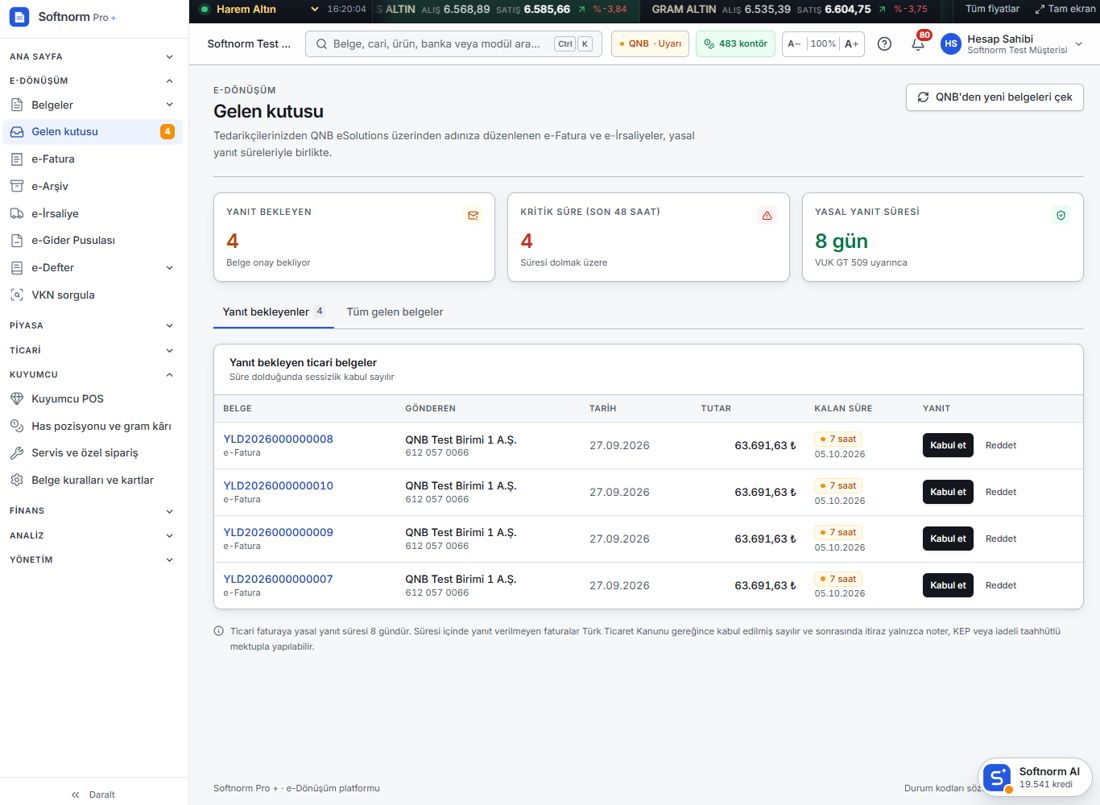Switch to Tüm gelen belgeler tab
The height and width of the screenshot is (805, 1100).
(395, 312)
